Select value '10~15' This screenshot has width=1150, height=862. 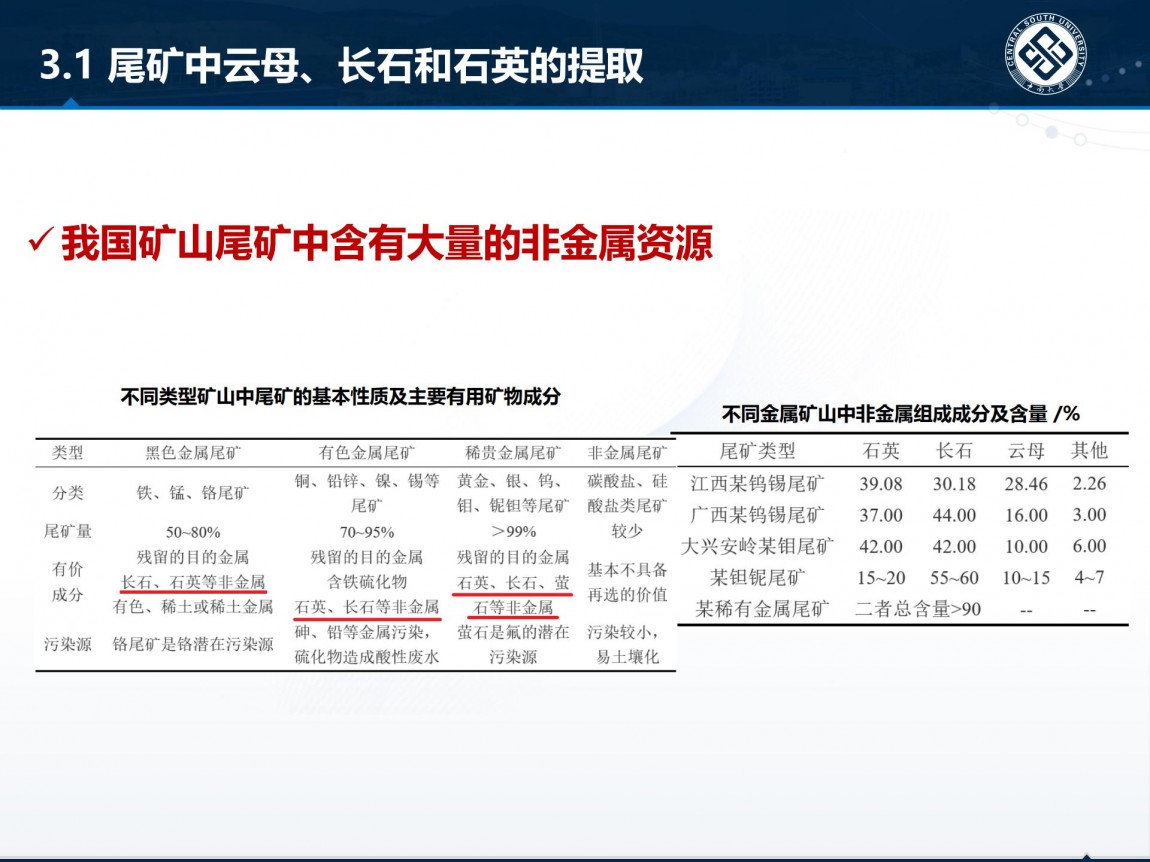[1026, 578]
